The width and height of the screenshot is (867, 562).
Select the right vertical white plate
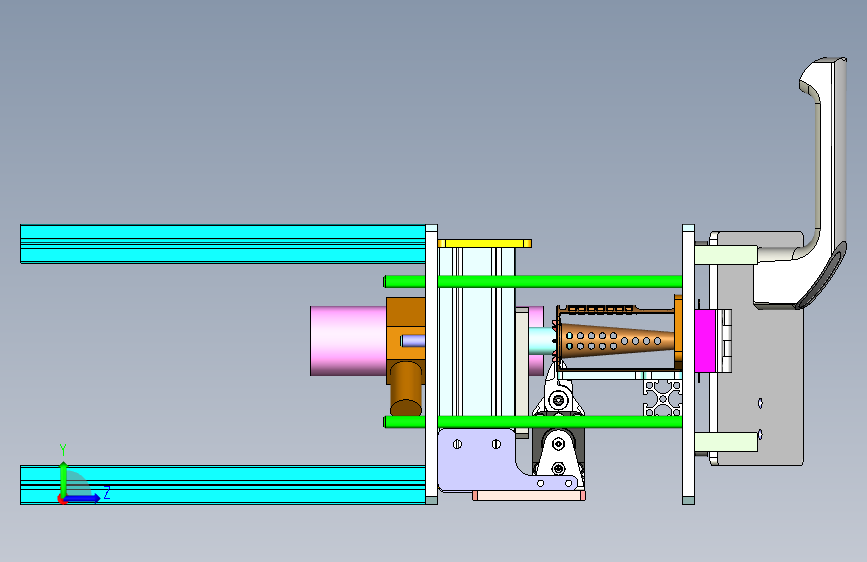tap(688, 365)
